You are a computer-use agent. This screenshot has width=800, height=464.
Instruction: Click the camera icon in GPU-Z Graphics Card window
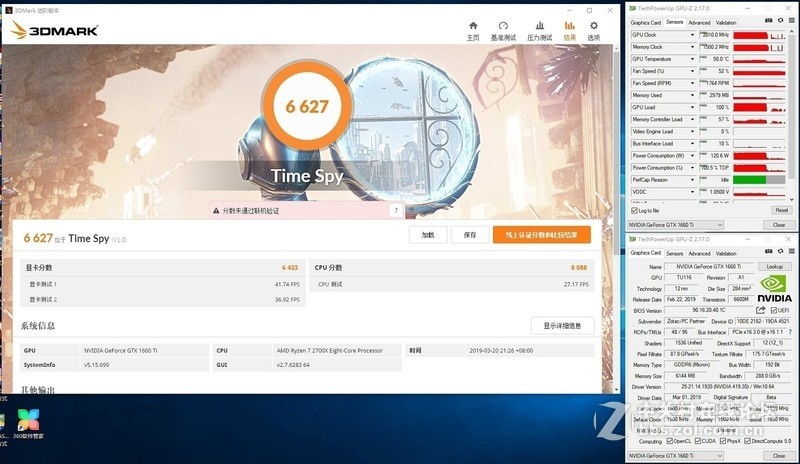[x=768, y=251]
